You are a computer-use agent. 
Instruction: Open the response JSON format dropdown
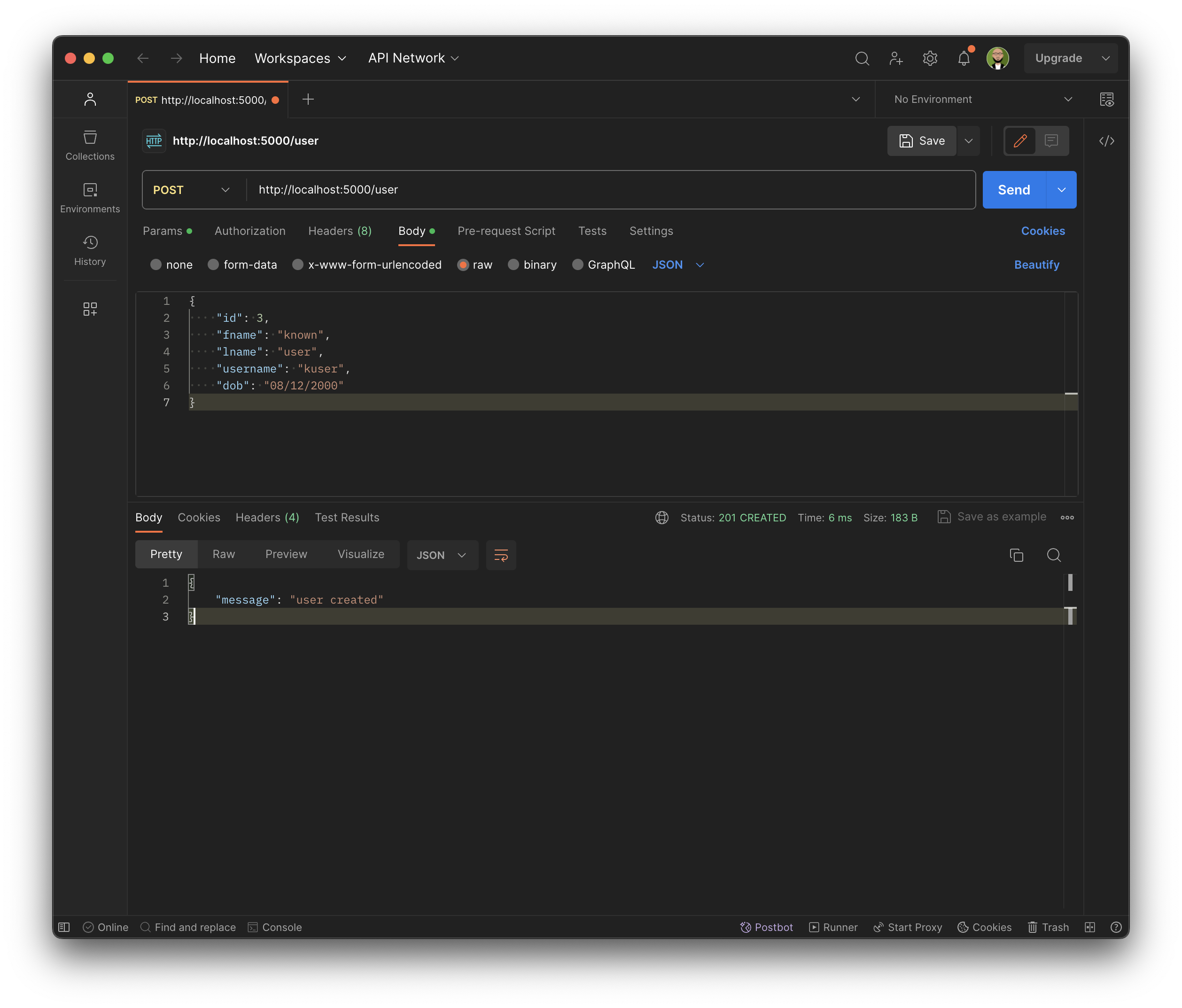[442, 554]
